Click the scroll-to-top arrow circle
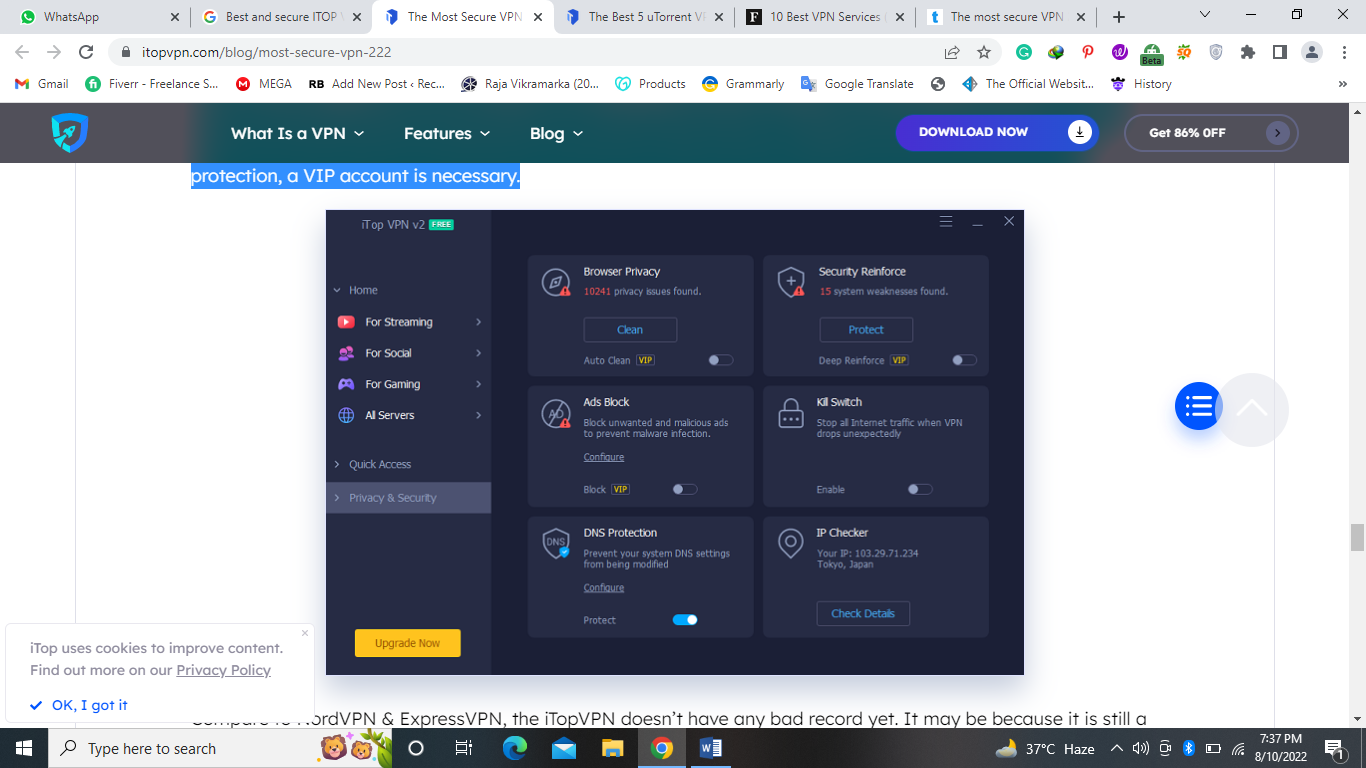1366x768 pixels. 1252,409
